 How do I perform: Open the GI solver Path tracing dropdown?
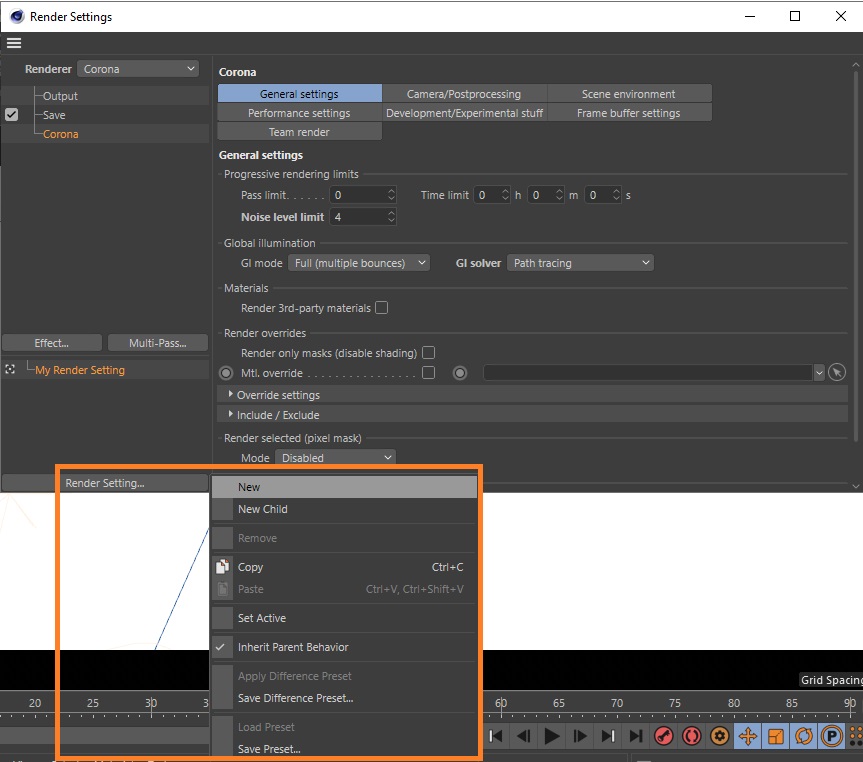[580, 263]
